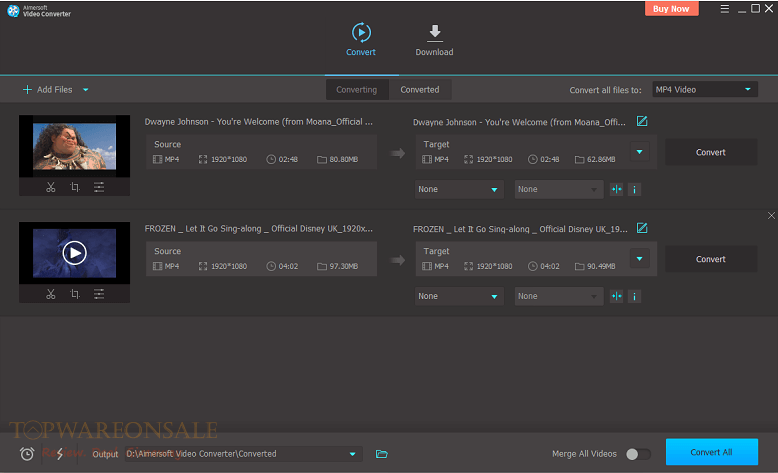Click the Add Files button
This screenshot has height=473, width=778.
[48, 90]
